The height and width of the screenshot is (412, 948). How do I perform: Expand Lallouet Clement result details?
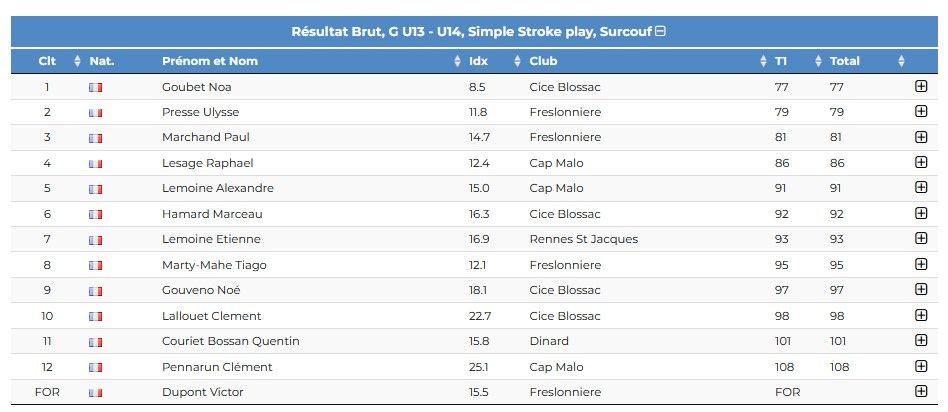(921, 315)
